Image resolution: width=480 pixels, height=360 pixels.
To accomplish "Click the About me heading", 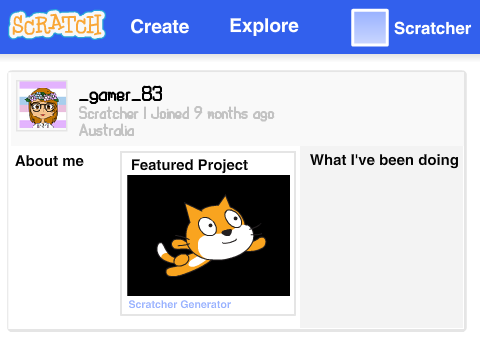I will 49,161.
